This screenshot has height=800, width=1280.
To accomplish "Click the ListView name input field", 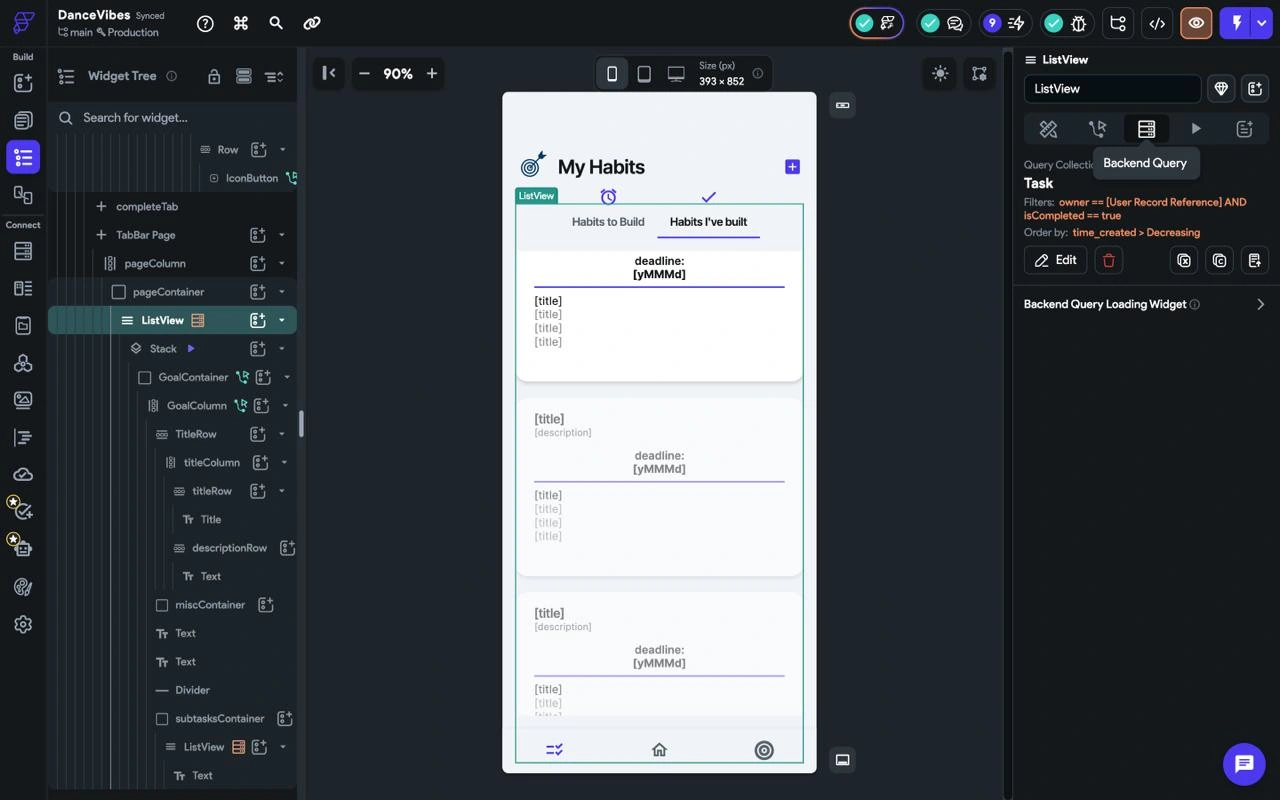I will pyautogui.click(x=1112, y=89).
